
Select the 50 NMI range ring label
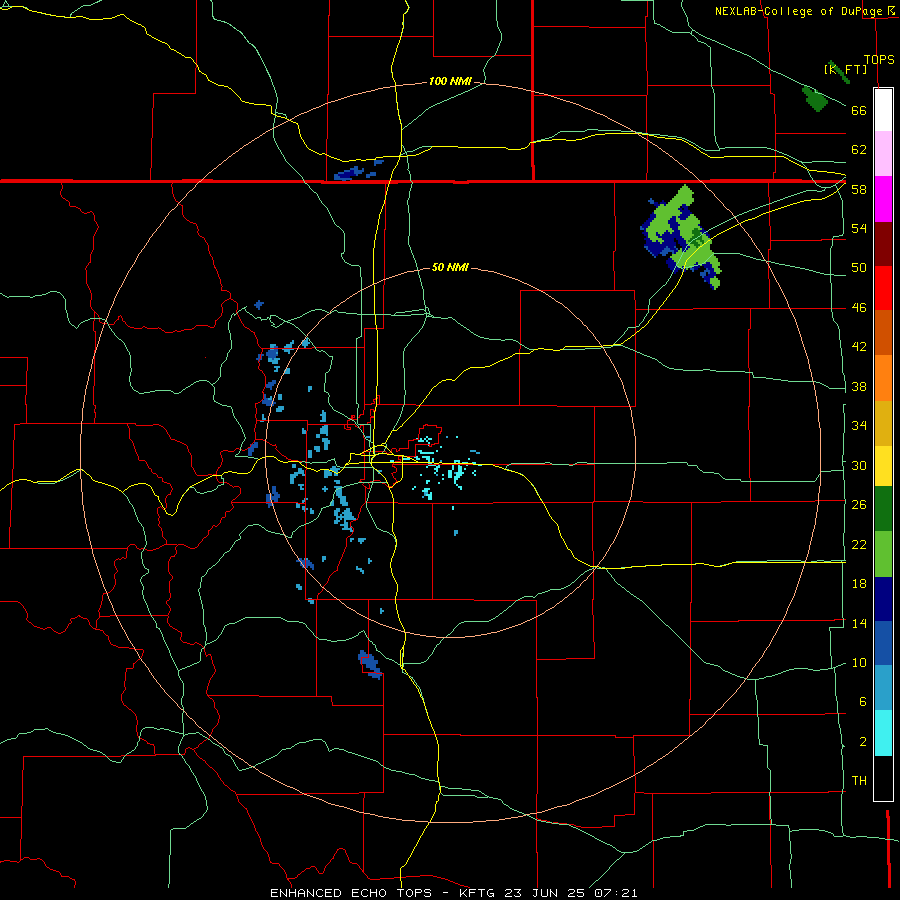pos(450,267)
